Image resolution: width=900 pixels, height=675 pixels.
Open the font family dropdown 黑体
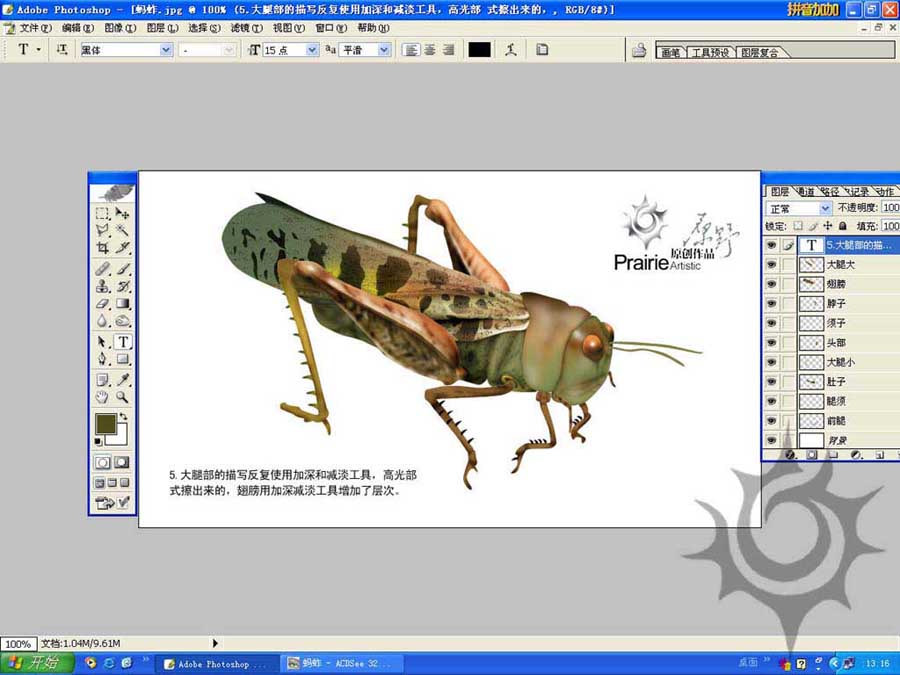(x=166, y=50)
